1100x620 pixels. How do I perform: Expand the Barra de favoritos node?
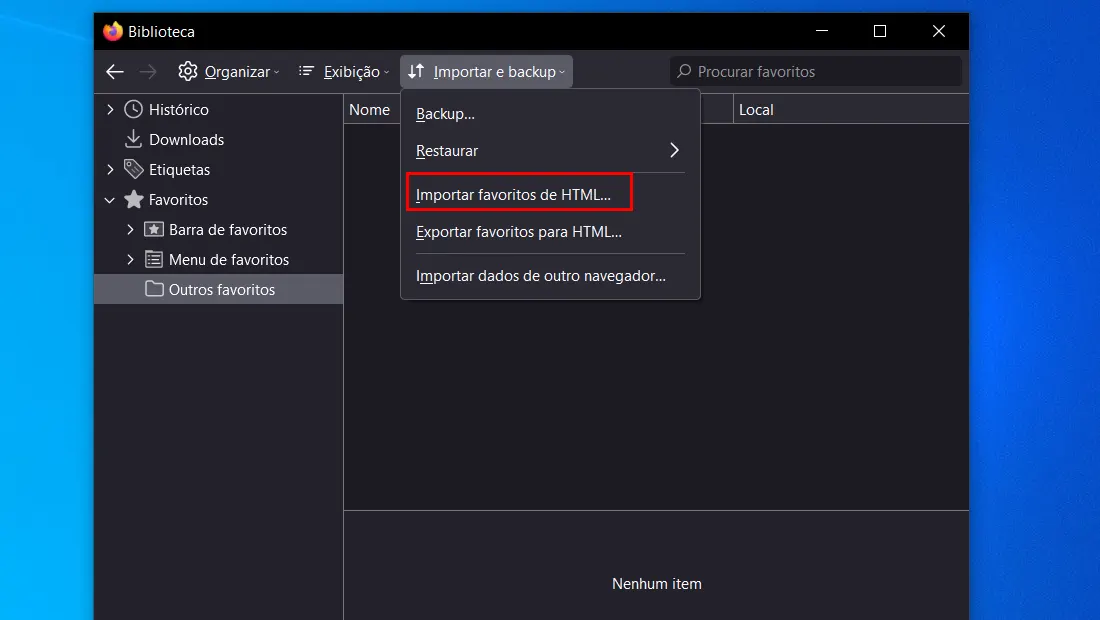coord(130,229)
